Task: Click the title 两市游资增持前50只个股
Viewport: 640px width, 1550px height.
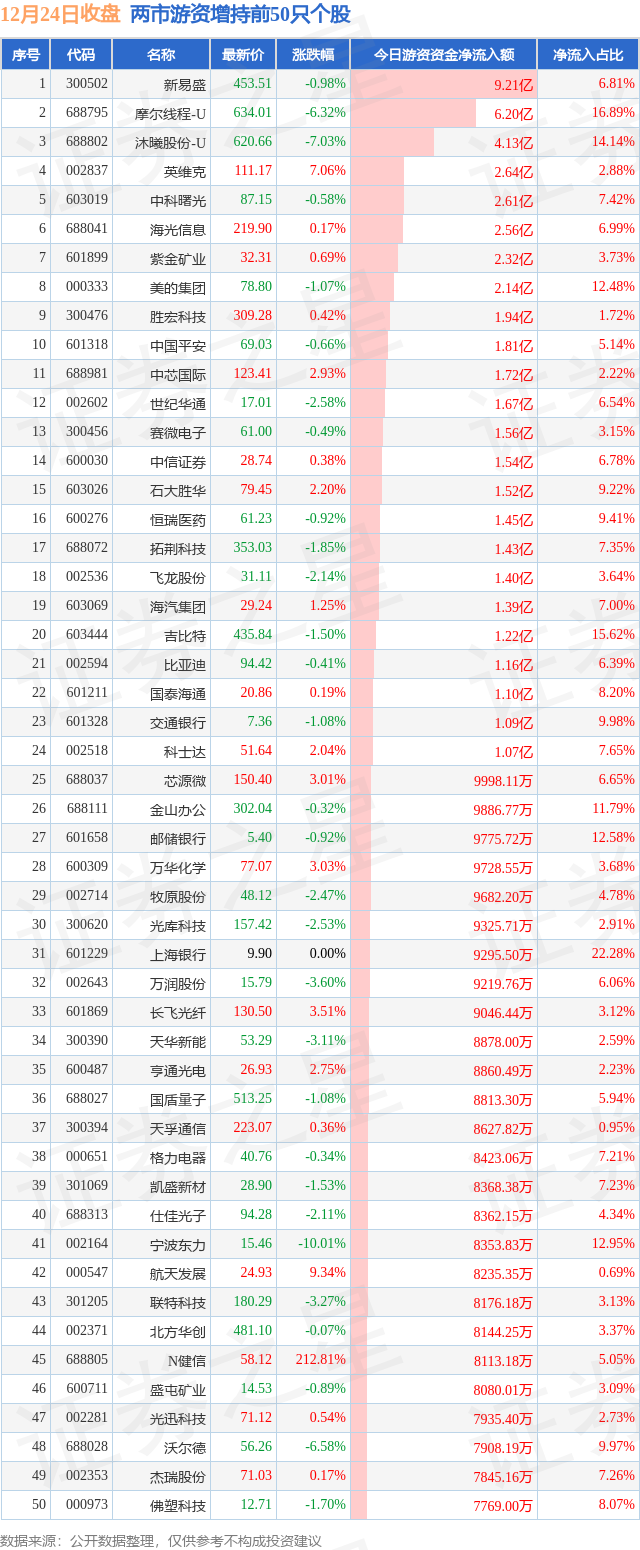Action: pos(241,15)
